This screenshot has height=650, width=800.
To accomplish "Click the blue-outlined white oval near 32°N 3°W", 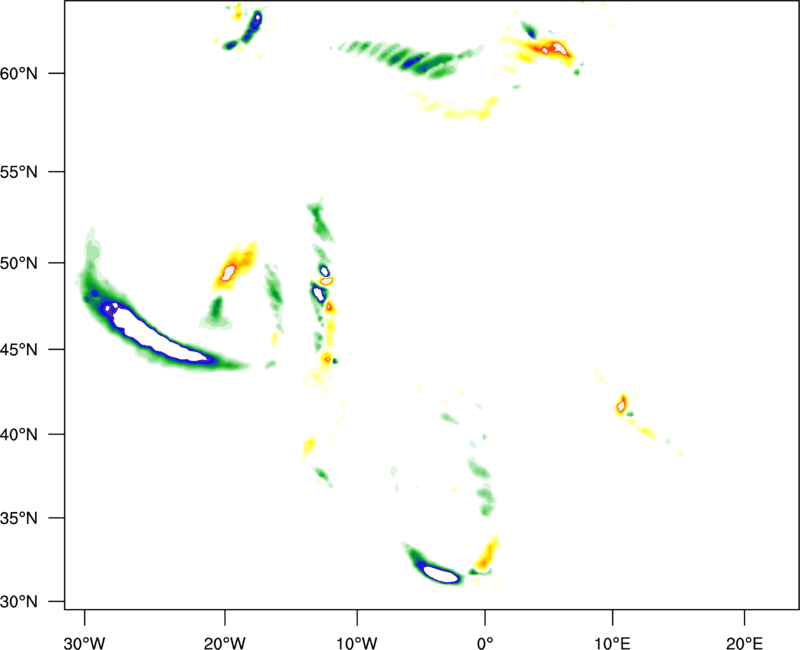I will [x=441, y=574].
